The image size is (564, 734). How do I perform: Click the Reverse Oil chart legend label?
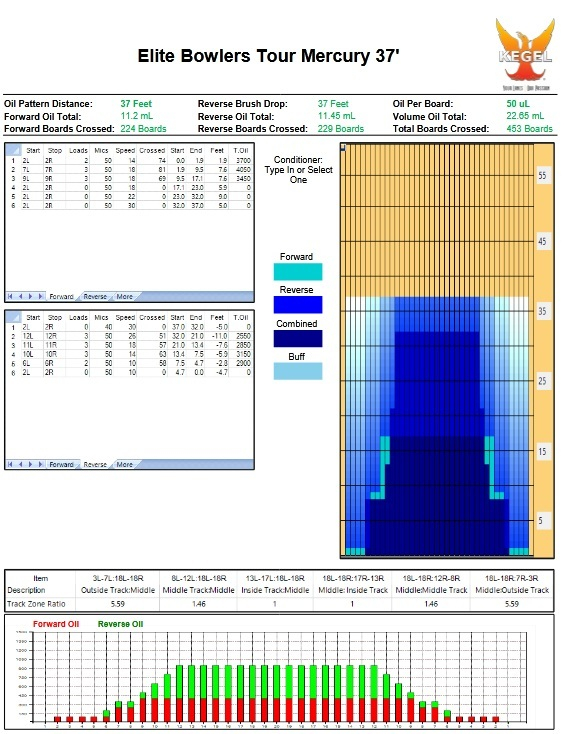pos(120,624)
